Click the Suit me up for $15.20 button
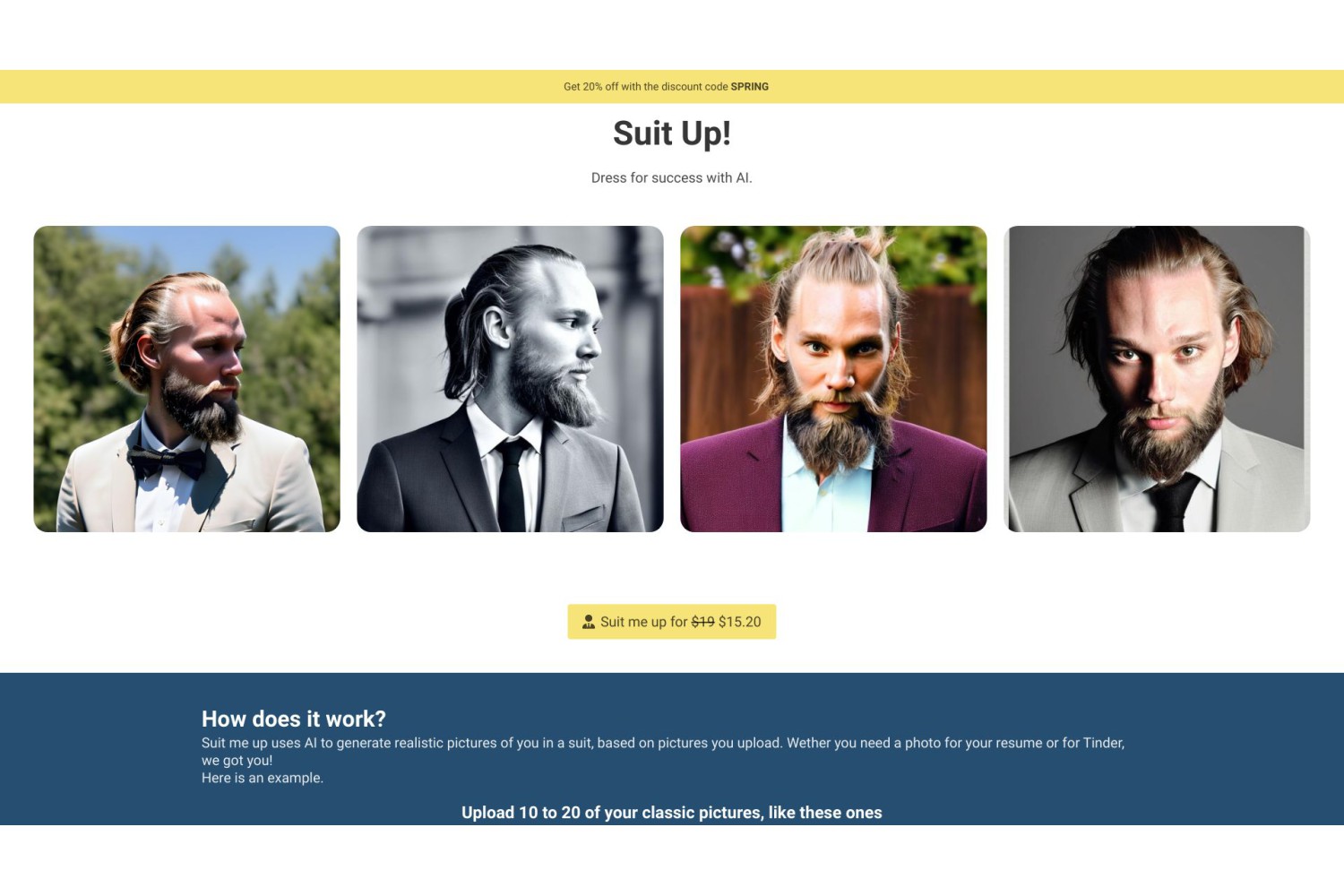Screen dimensions: 1344x896 click(x=672, y=622)
